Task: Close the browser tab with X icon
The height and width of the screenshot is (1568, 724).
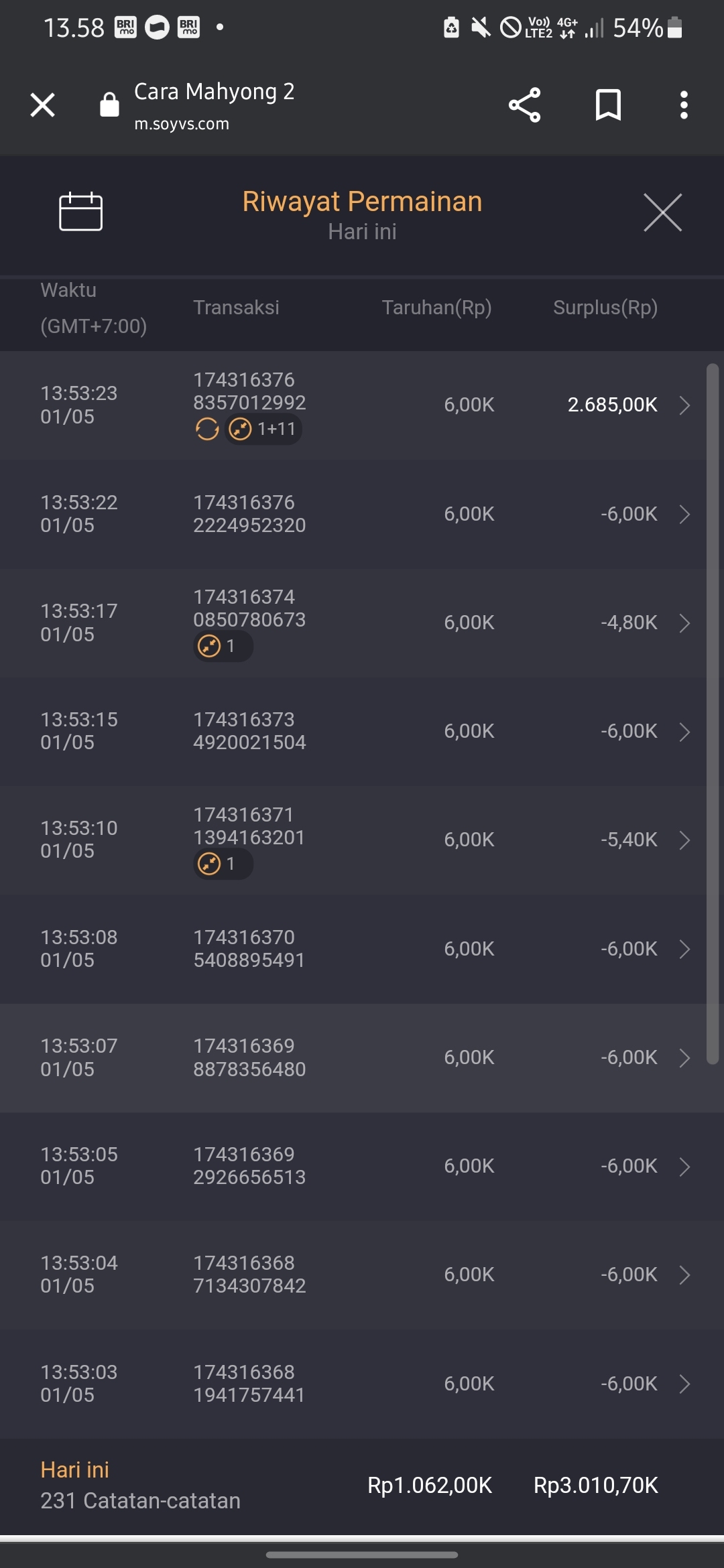Action: (43, 105)
